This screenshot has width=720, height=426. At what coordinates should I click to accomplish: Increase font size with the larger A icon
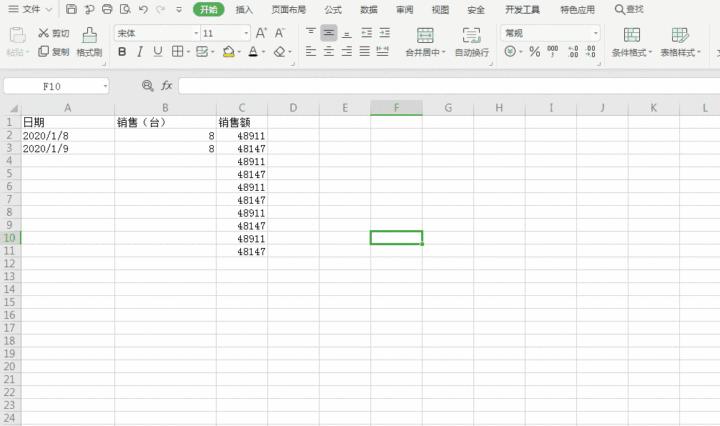[x=261, y=33]
